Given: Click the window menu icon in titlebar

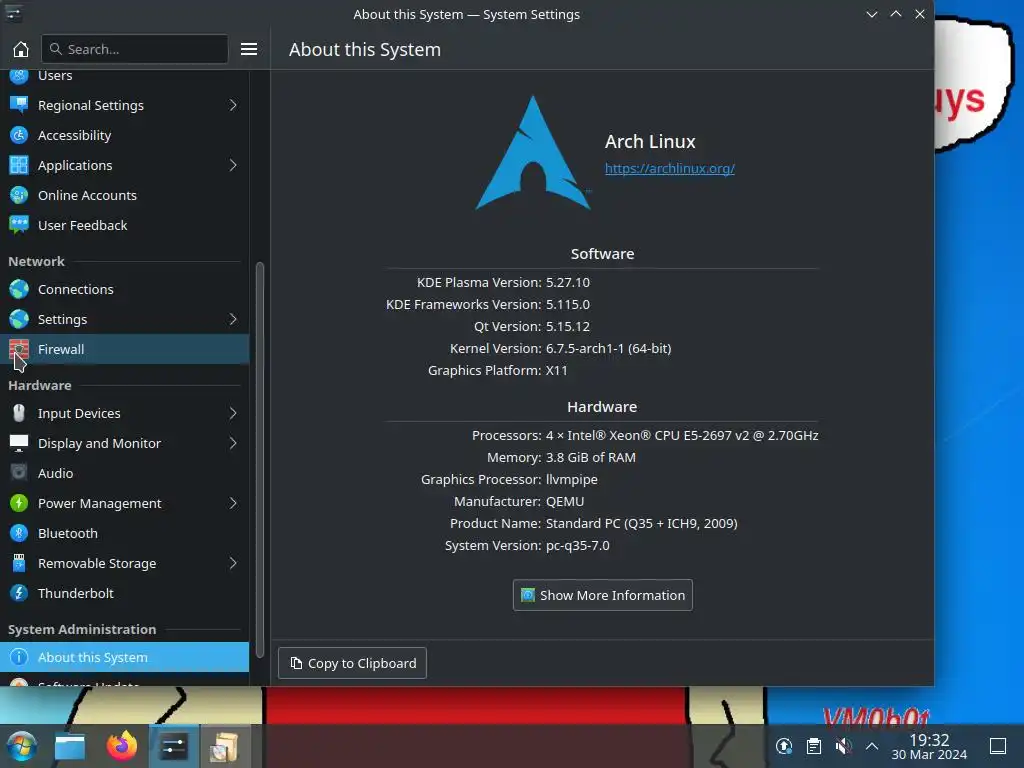Looking at the screenshot, I should pyautogui.click(x=13, y=14).
